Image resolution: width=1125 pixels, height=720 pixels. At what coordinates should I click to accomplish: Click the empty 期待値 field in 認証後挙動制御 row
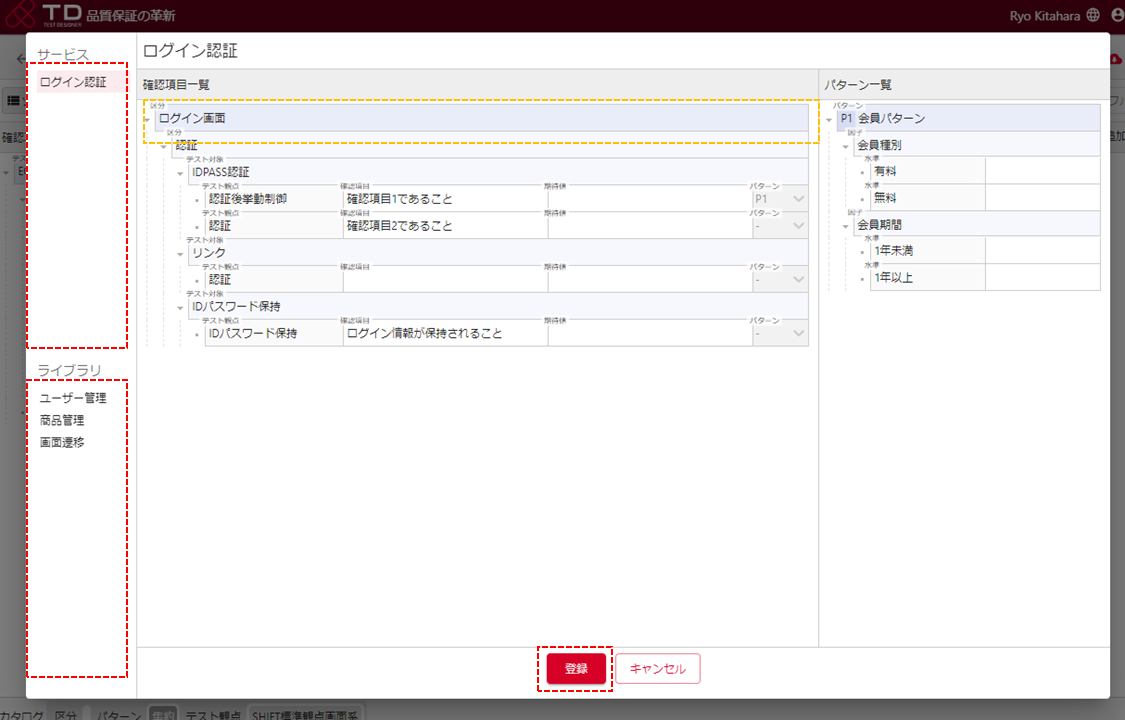click(650, 199)
